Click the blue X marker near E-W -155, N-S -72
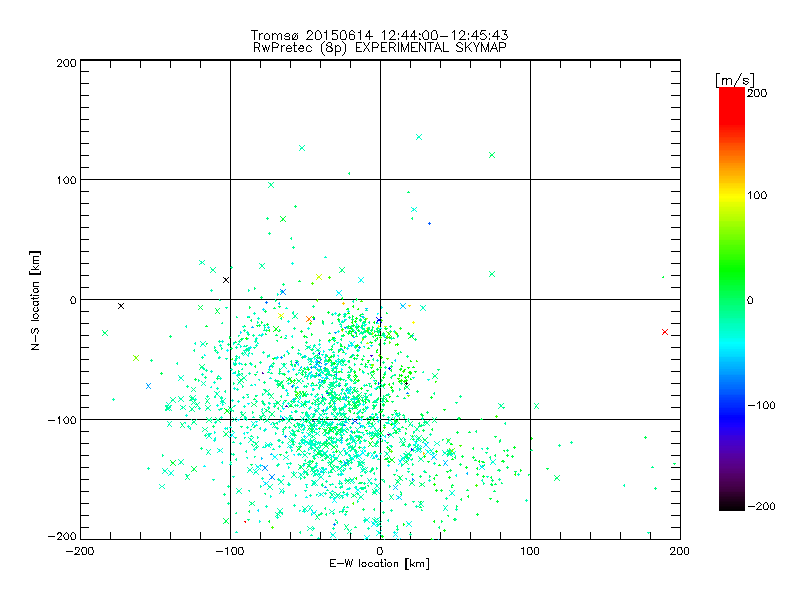Image resolution: width=800 pixels, height=600 pixels. click(x=148, y=386)
